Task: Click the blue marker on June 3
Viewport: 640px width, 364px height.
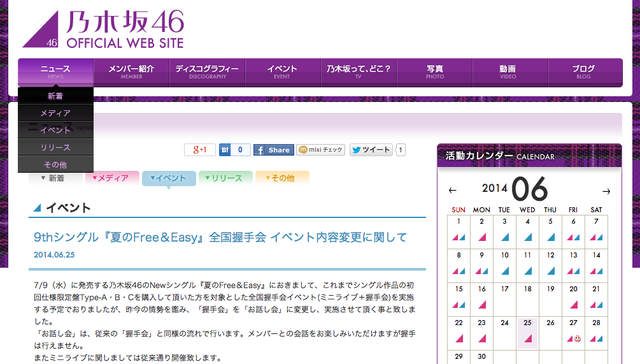Action: (505, 237)
